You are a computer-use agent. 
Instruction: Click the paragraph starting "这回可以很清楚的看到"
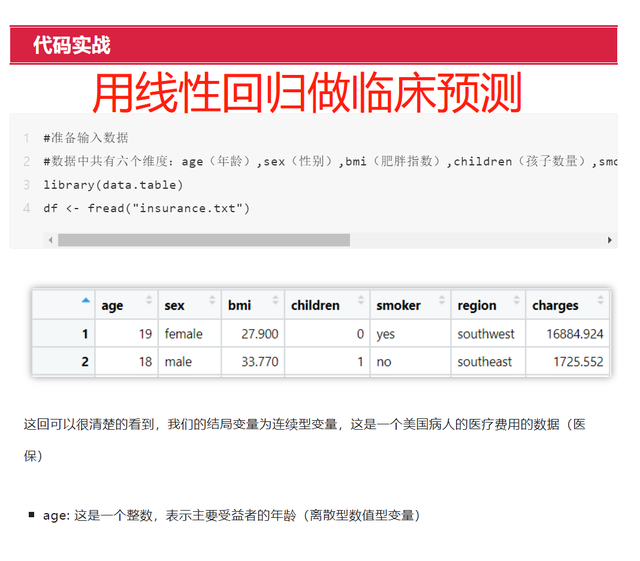tap(304, 440)
